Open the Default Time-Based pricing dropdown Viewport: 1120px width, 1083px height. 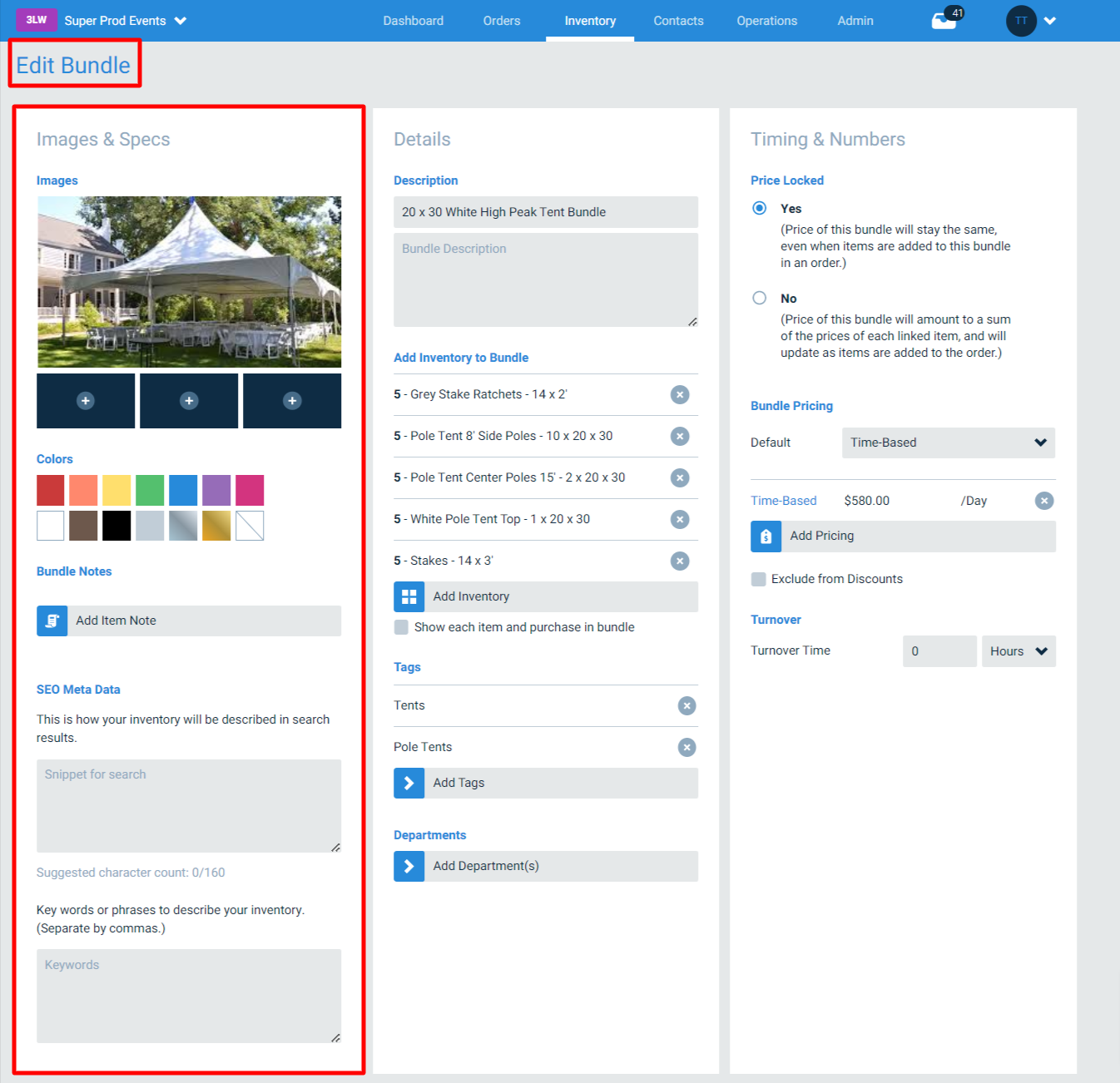949,443
